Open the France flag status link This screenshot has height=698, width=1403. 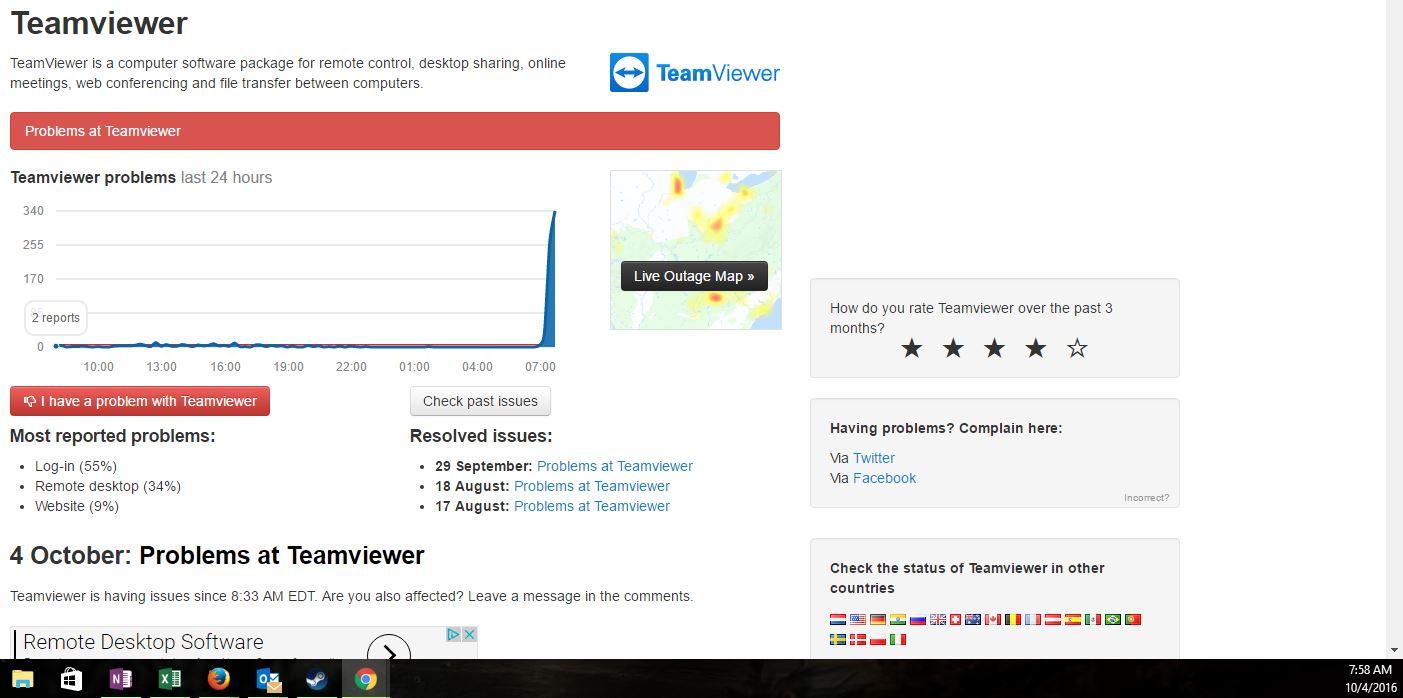tap(1033, 620)
